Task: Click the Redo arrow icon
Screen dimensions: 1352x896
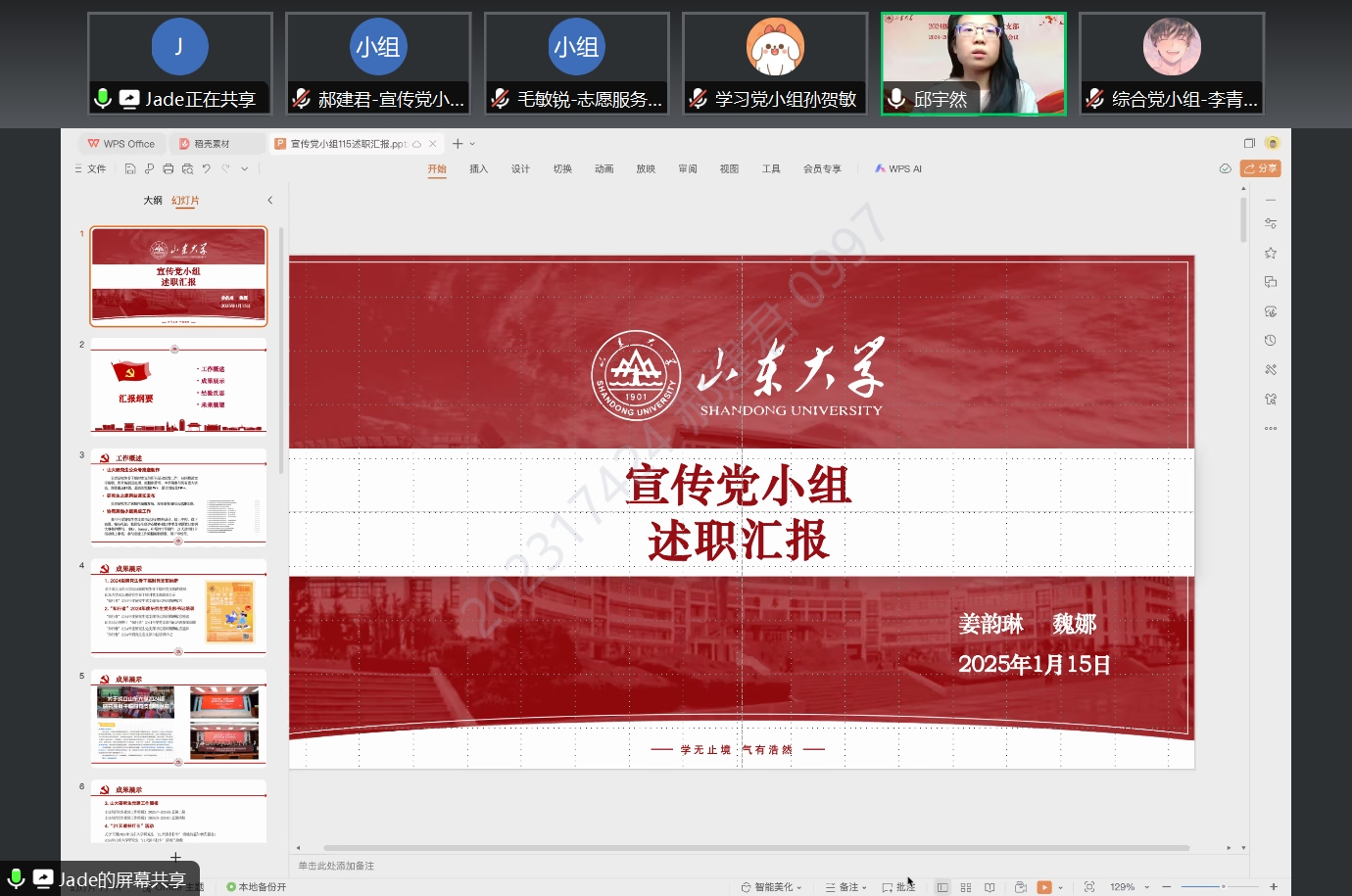Action: pyautogui.click(x=225, y=168)
